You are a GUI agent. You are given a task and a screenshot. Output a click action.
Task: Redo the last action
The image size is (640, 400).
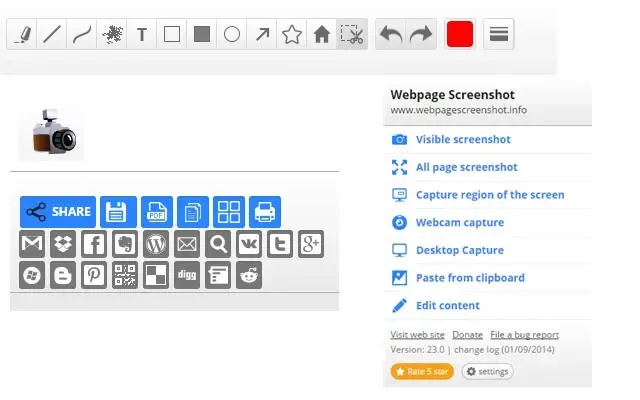421,34
